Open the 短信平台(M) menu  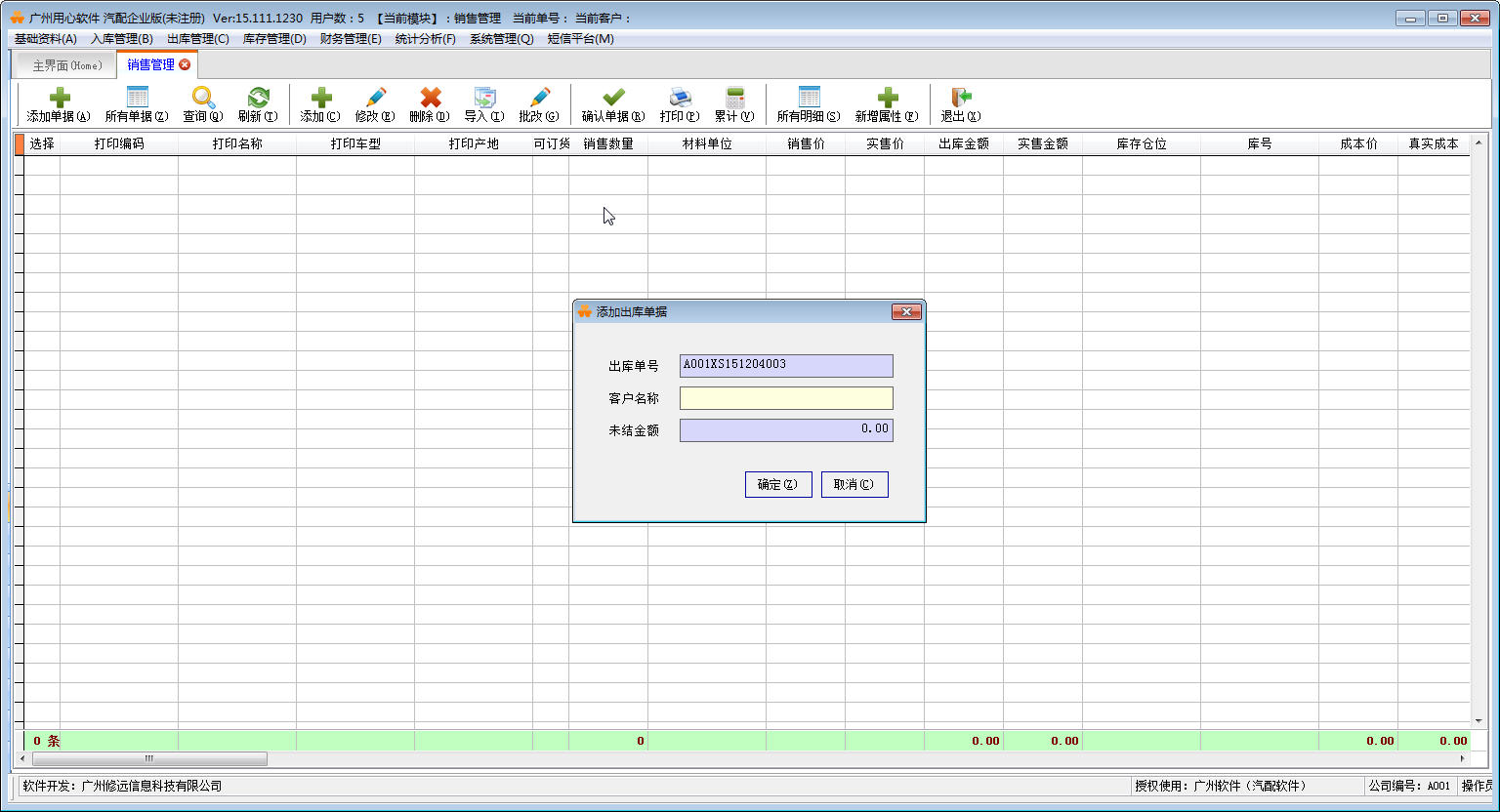pos(580,39)
